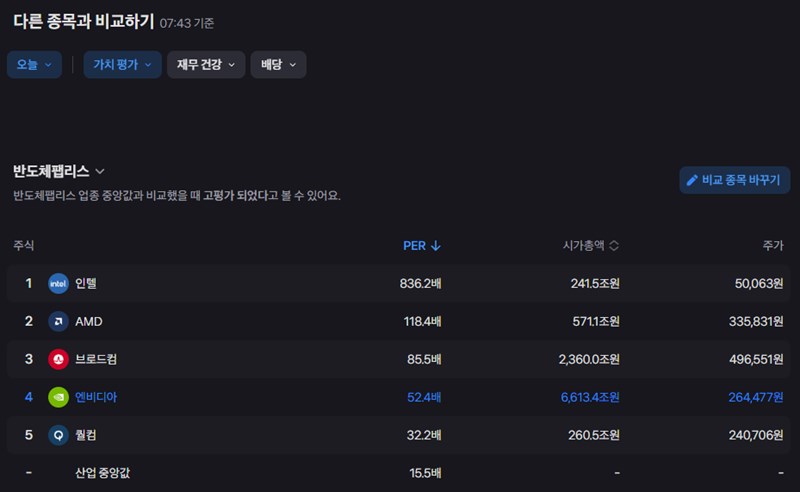Screen dimensions: 800x492
Task: Click the Broadcom (브로드컴) logo icon
Action: (58, 359)
